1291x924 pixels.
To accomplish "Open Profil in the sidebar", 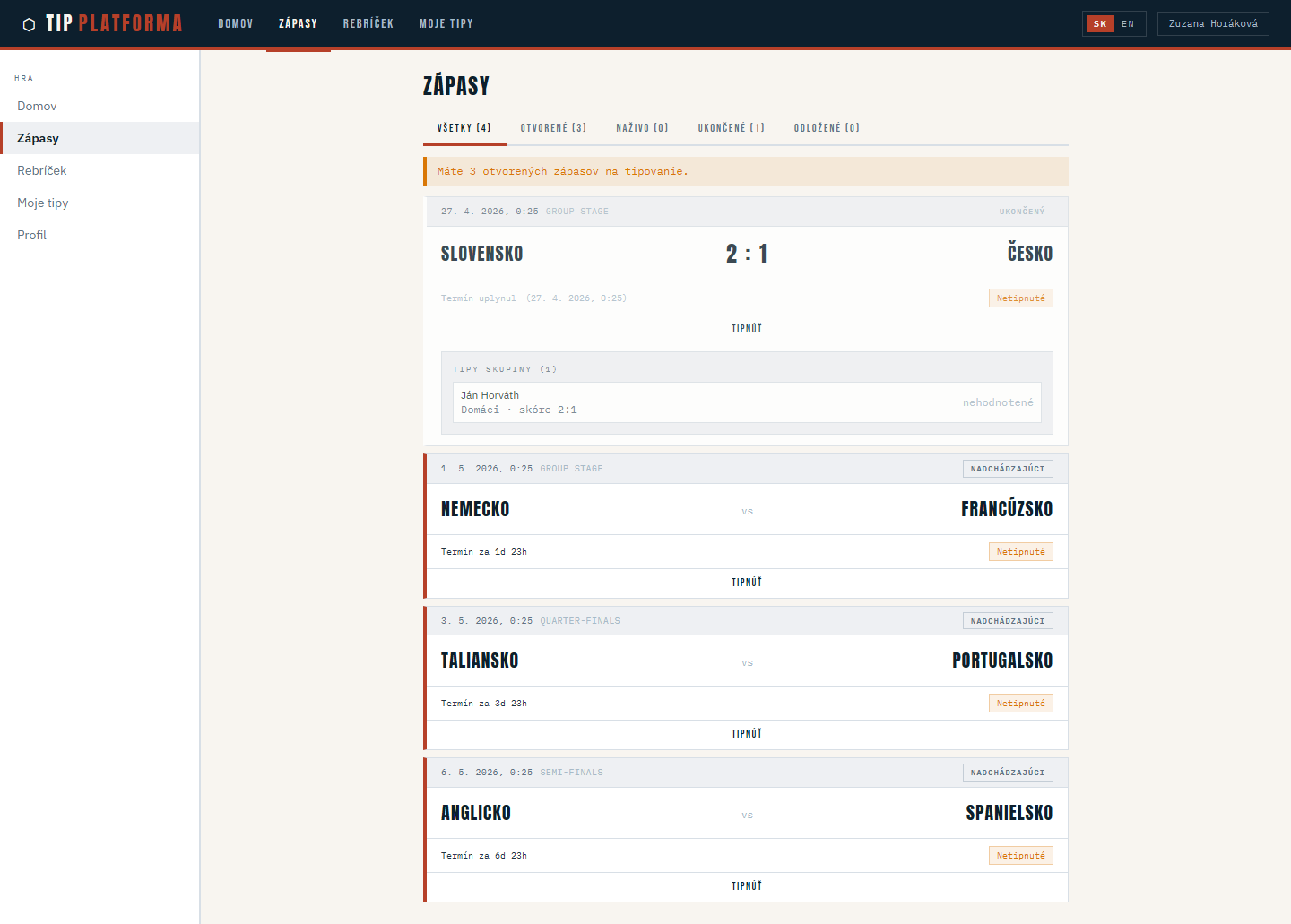I will (31, 235).
